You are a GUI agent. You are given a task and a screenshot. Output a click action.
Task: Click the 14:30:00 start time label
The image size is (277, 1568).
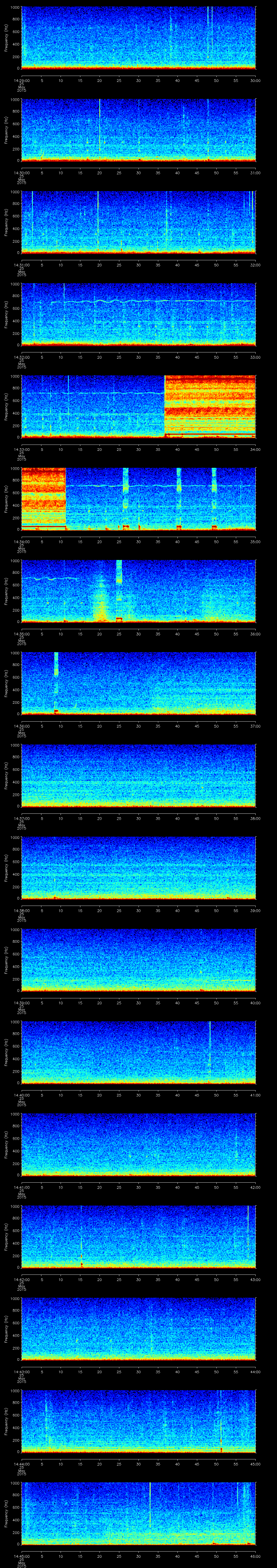click(21, 173)
